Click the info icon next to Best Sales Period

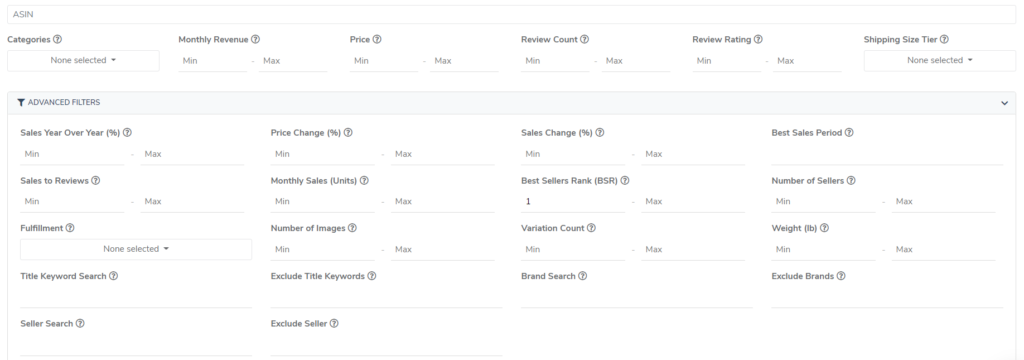point(849,133)
